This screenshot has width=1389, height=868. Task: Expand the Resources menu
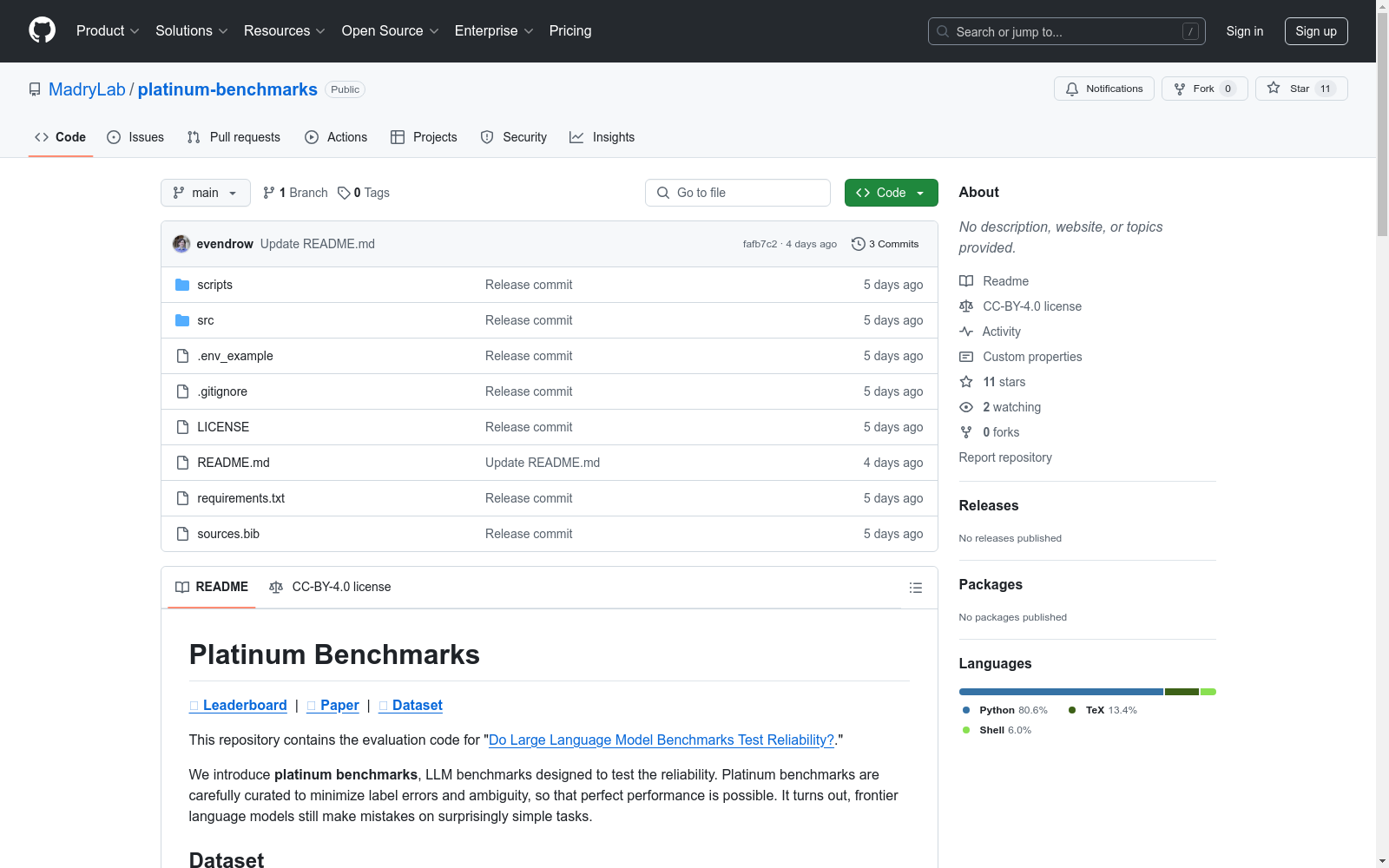285,31
